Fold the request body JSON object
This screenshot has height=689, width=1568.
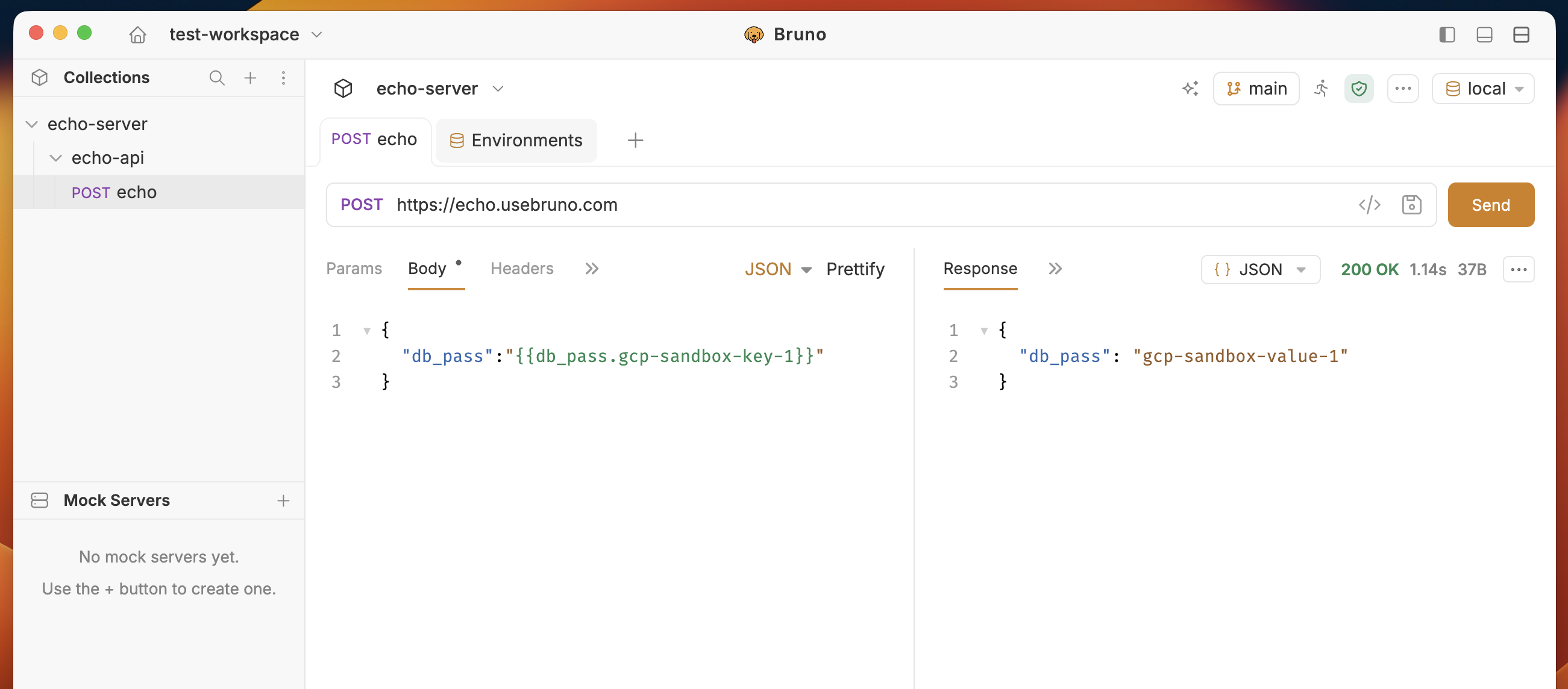[x=366, y=331]
